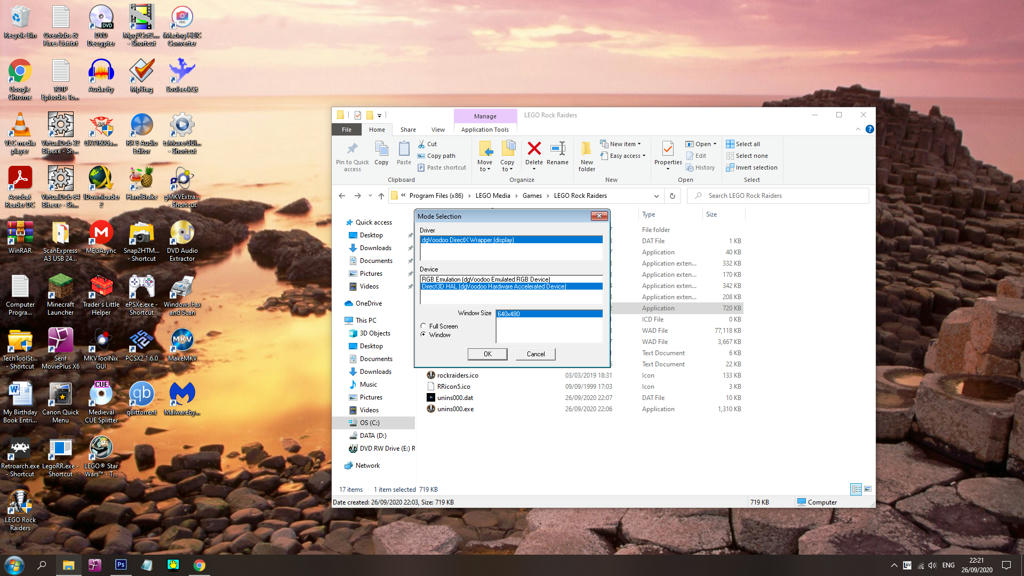This screenshot has height=576, width=1024.
Task: Click the blue help question mark icon
Action: click(869, 129)
